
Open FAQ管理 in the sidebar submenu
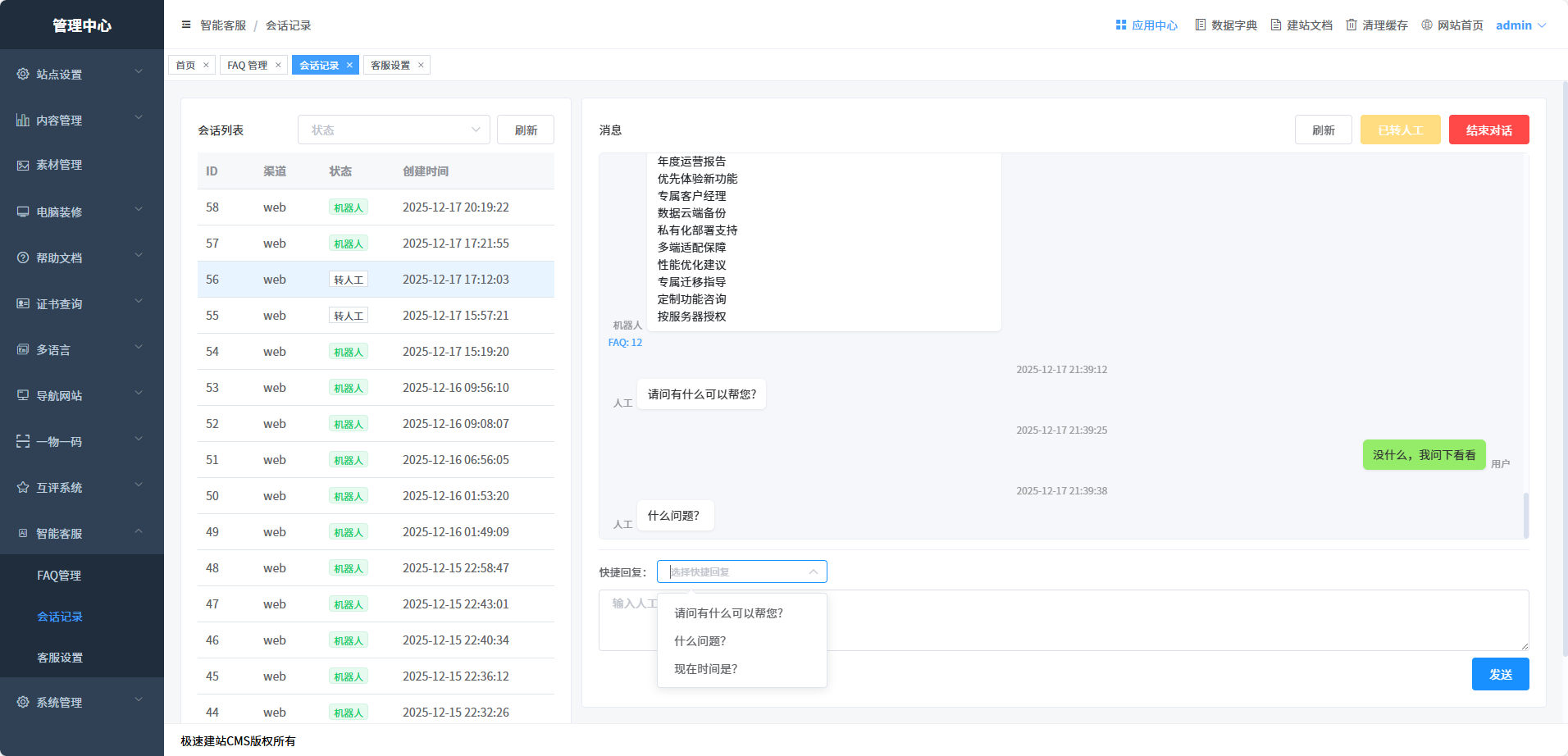pos(59,576)
